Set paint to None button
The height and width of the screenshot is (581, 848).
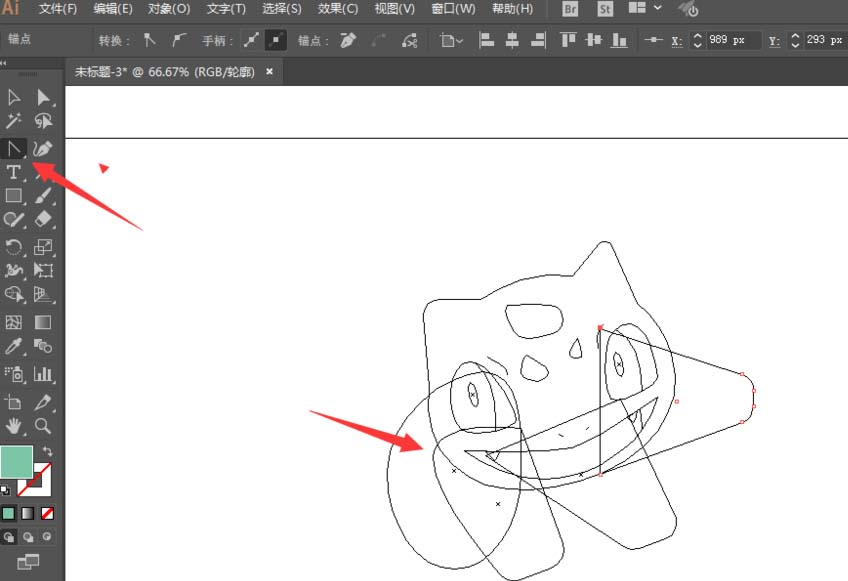click(x=47, y=513)
